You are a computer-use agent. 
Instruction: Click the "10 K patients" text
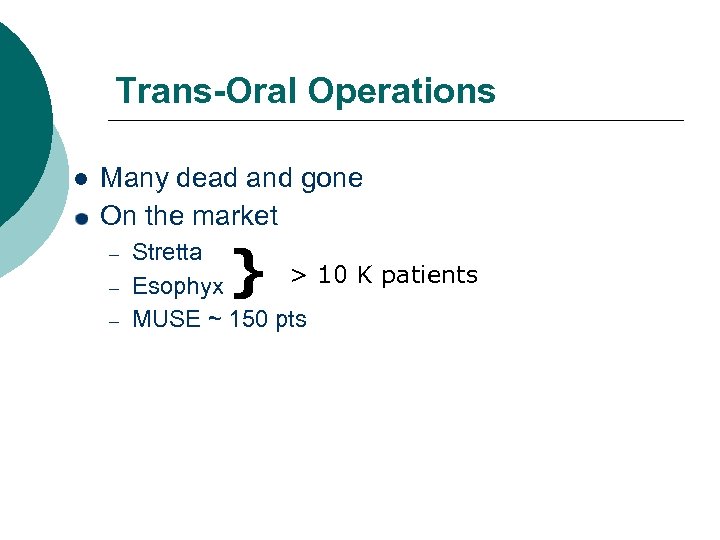pyautogui.click(x=397, y=275)
